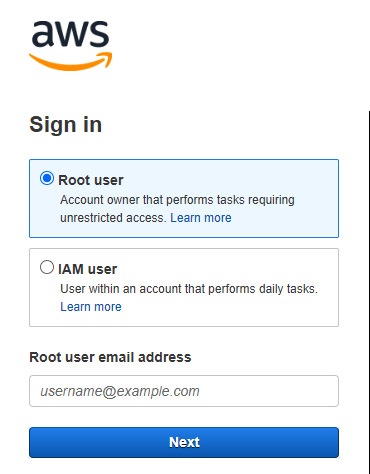Choose the white IAM user option card
The width and height of the screenshot is (370, 474).
click(184, 287)
